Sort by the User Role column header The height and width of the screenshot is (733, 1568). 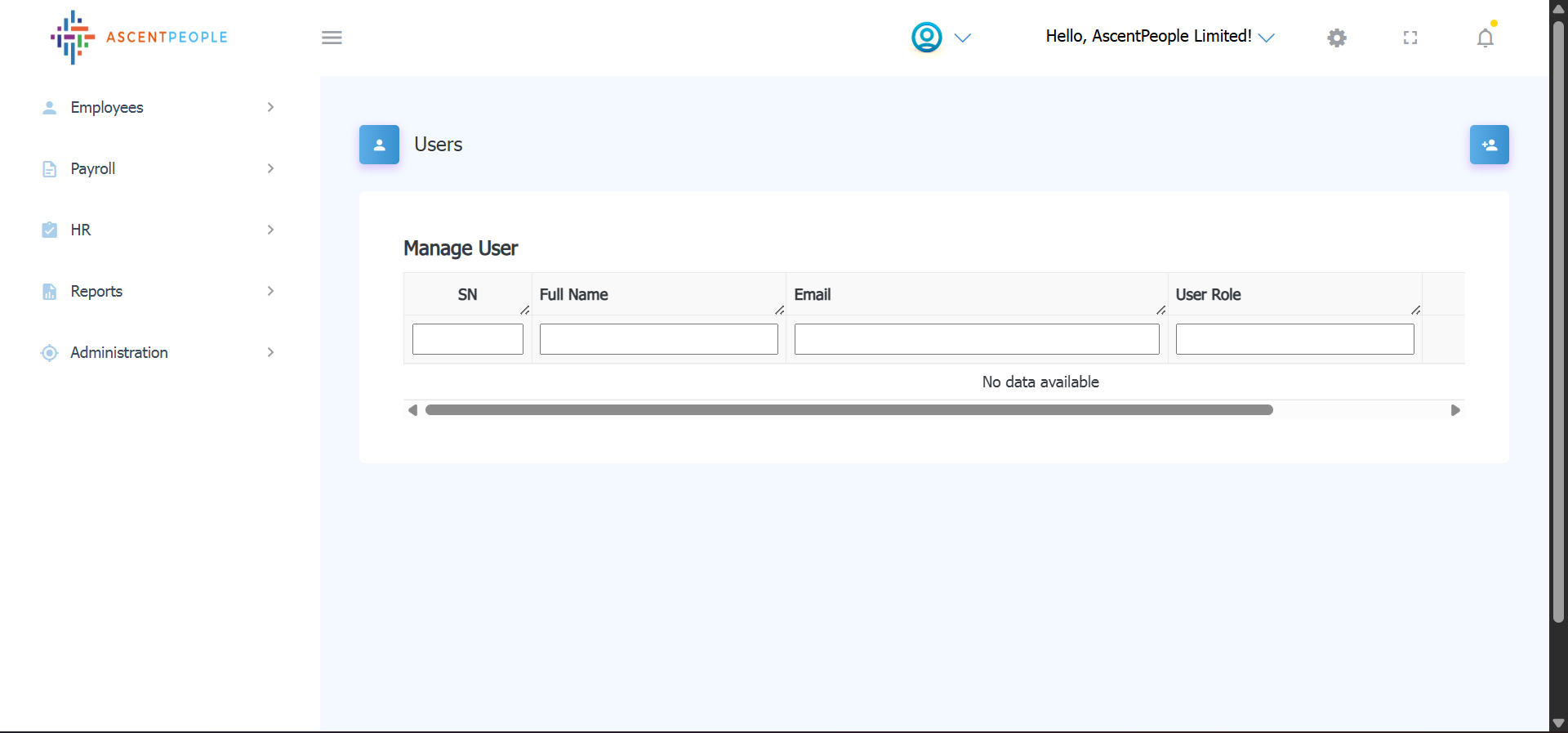(1208, 294)
